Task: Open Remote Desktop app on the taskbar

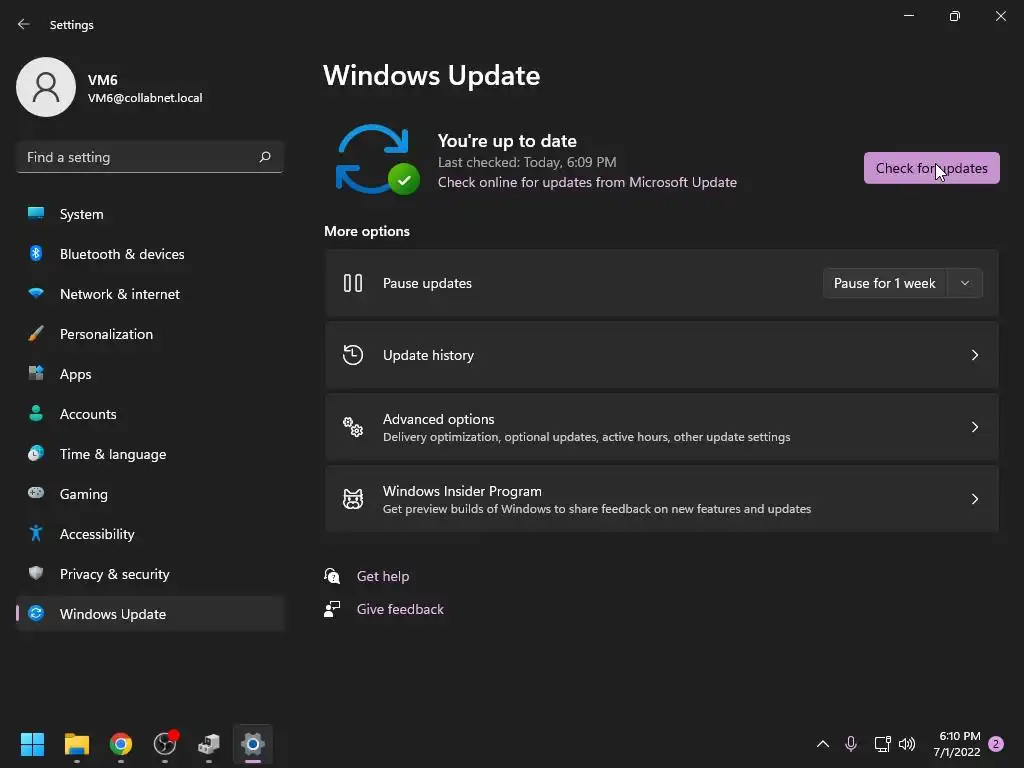Action: tap(209, 744)
